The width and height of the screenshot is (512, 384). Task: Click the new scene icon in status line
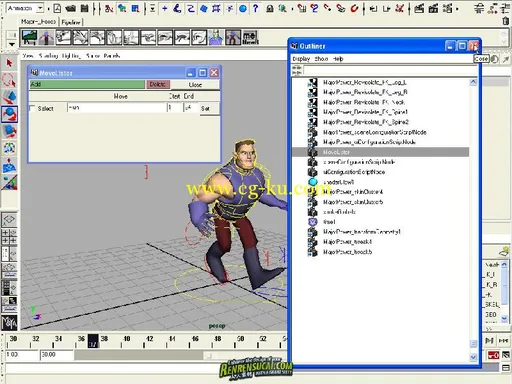click(57, 8)
